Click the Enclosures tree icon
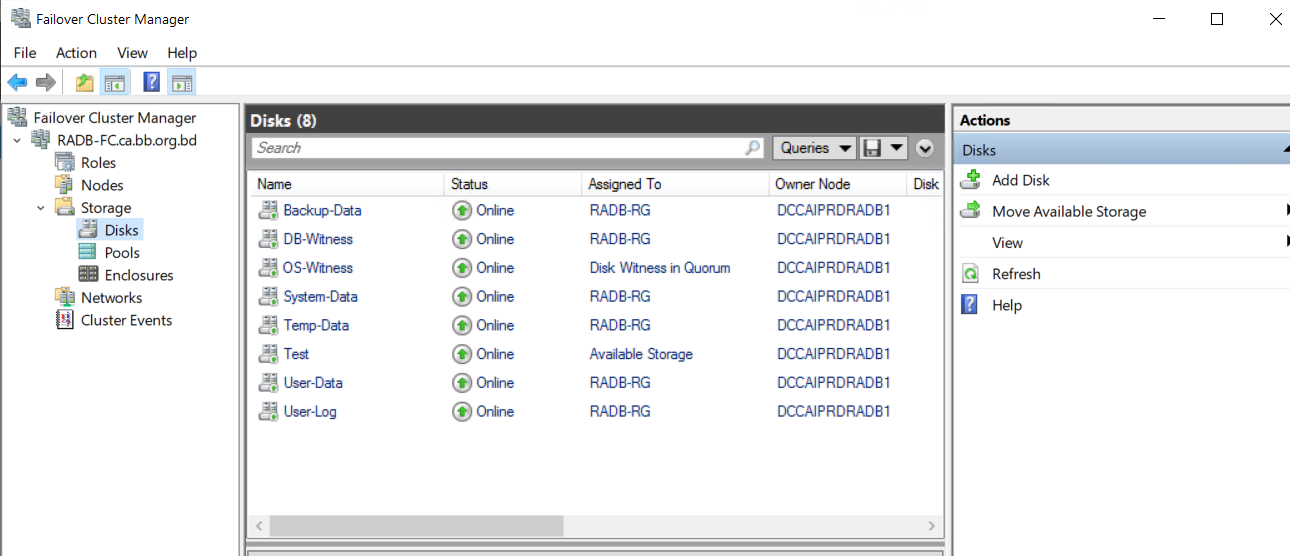This screenshot has width=1290, height=556. [88, 275]
